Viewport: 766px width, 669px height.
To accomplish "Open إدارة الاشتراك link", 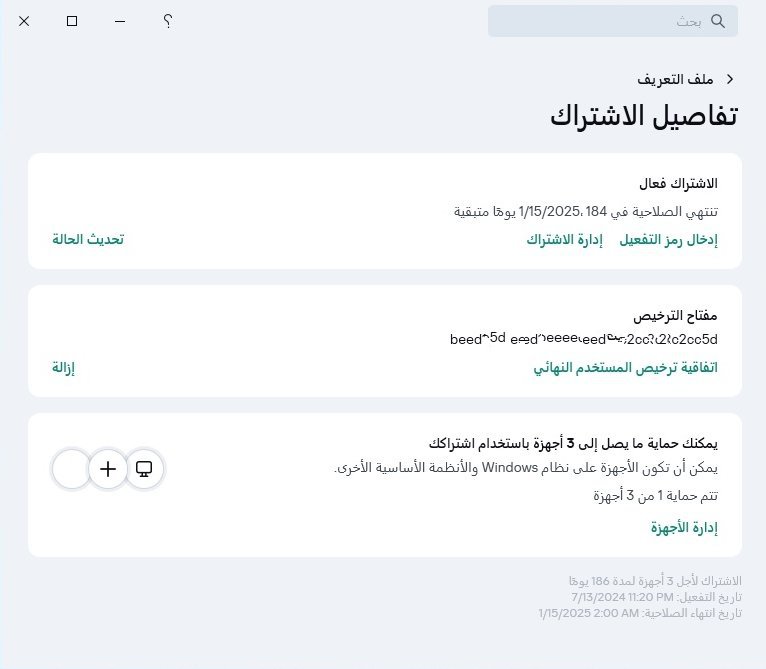I will [x=564, y=239].
